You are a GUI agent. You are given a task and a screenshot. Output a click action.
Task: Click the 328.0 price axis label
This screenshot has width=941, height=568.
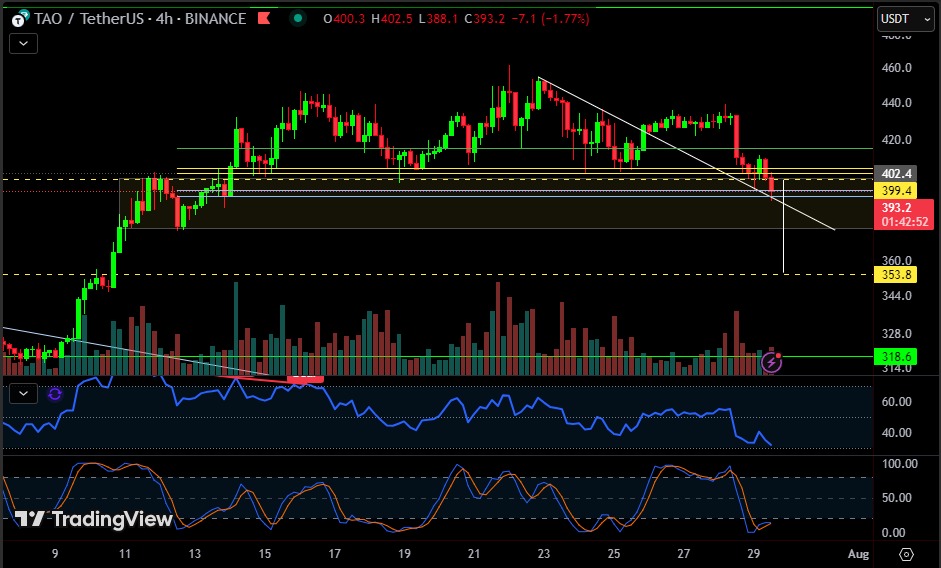pyautogui.click(x=897, y=333)
